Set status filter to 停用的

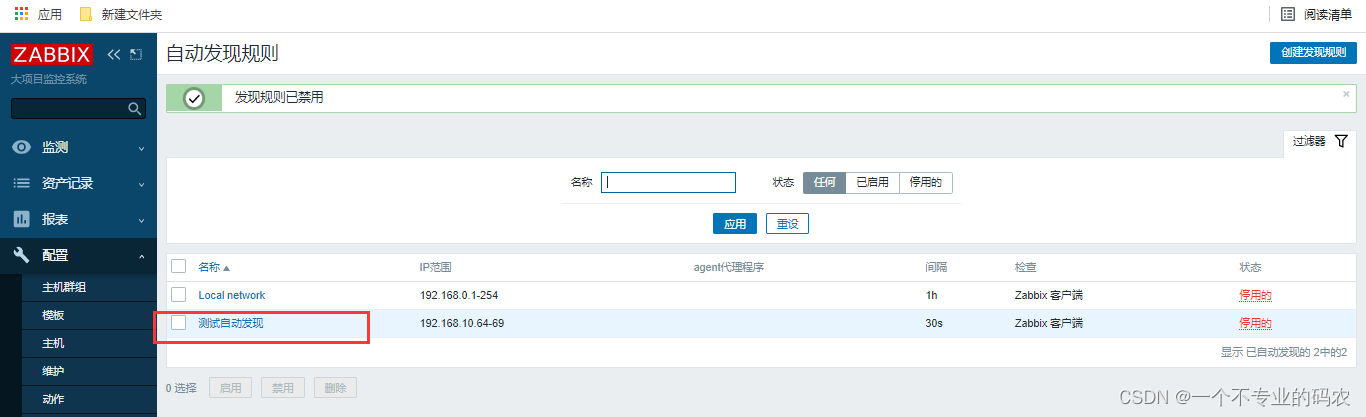[926, 183]
